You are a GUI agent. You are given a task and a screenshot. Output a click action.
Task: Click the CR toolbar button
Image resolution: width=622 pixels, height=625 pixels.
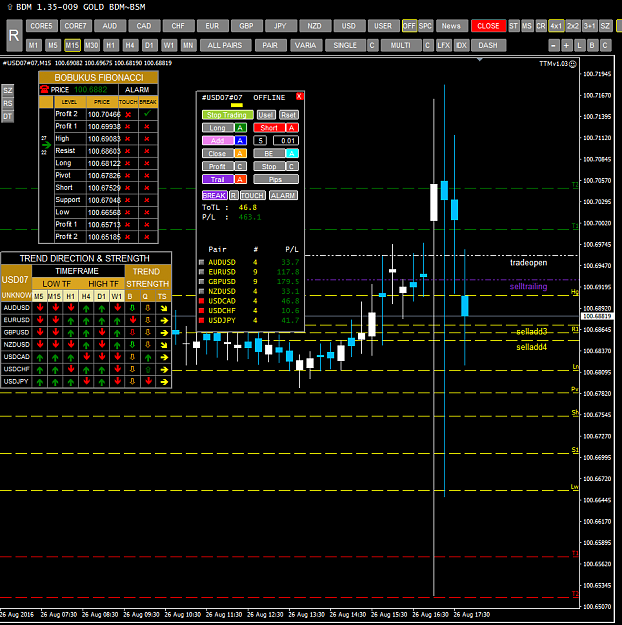[x=541, y=26]
